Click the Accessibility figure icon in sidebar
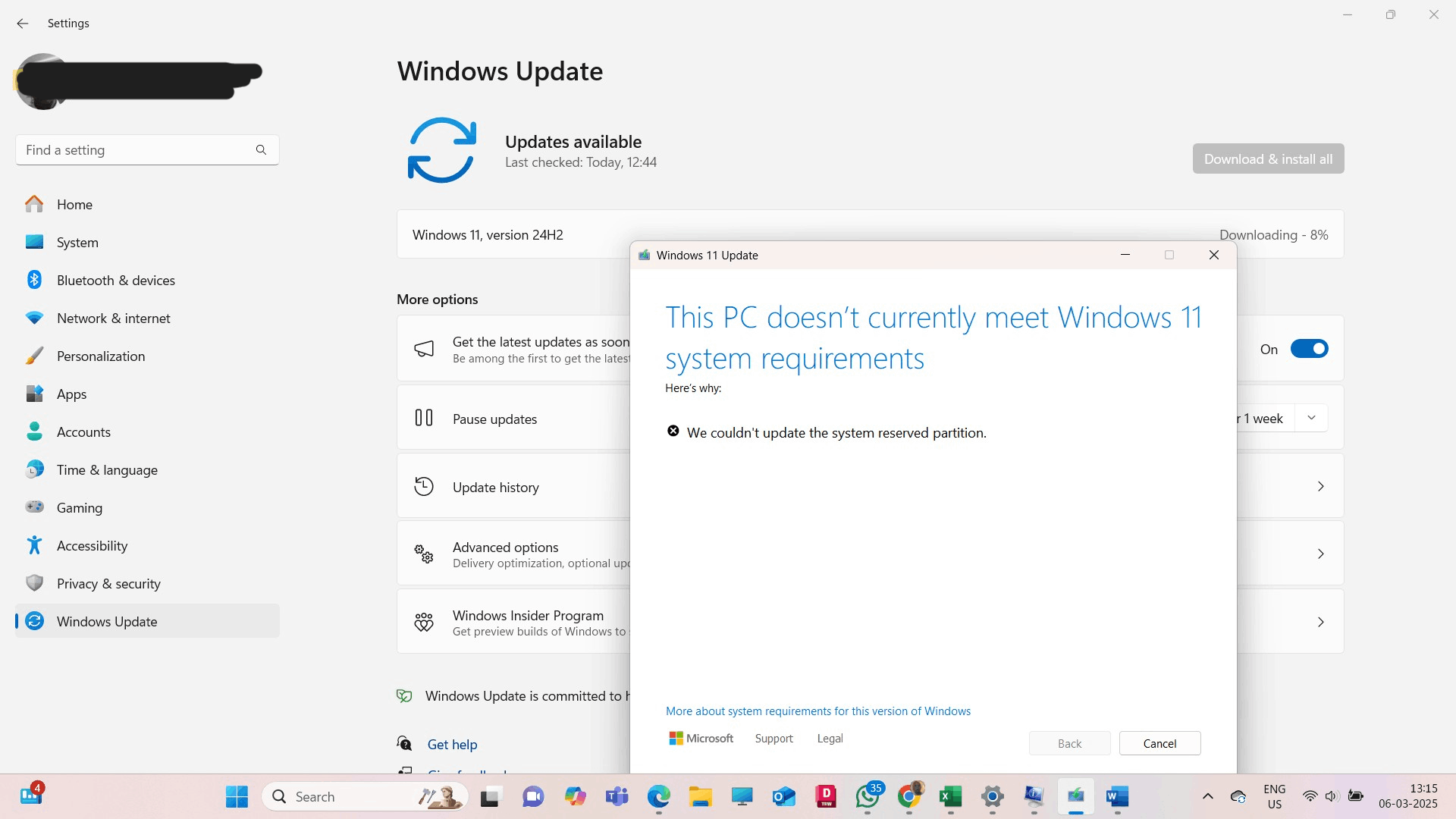1456x819 pixels. [x=35, y=545]
